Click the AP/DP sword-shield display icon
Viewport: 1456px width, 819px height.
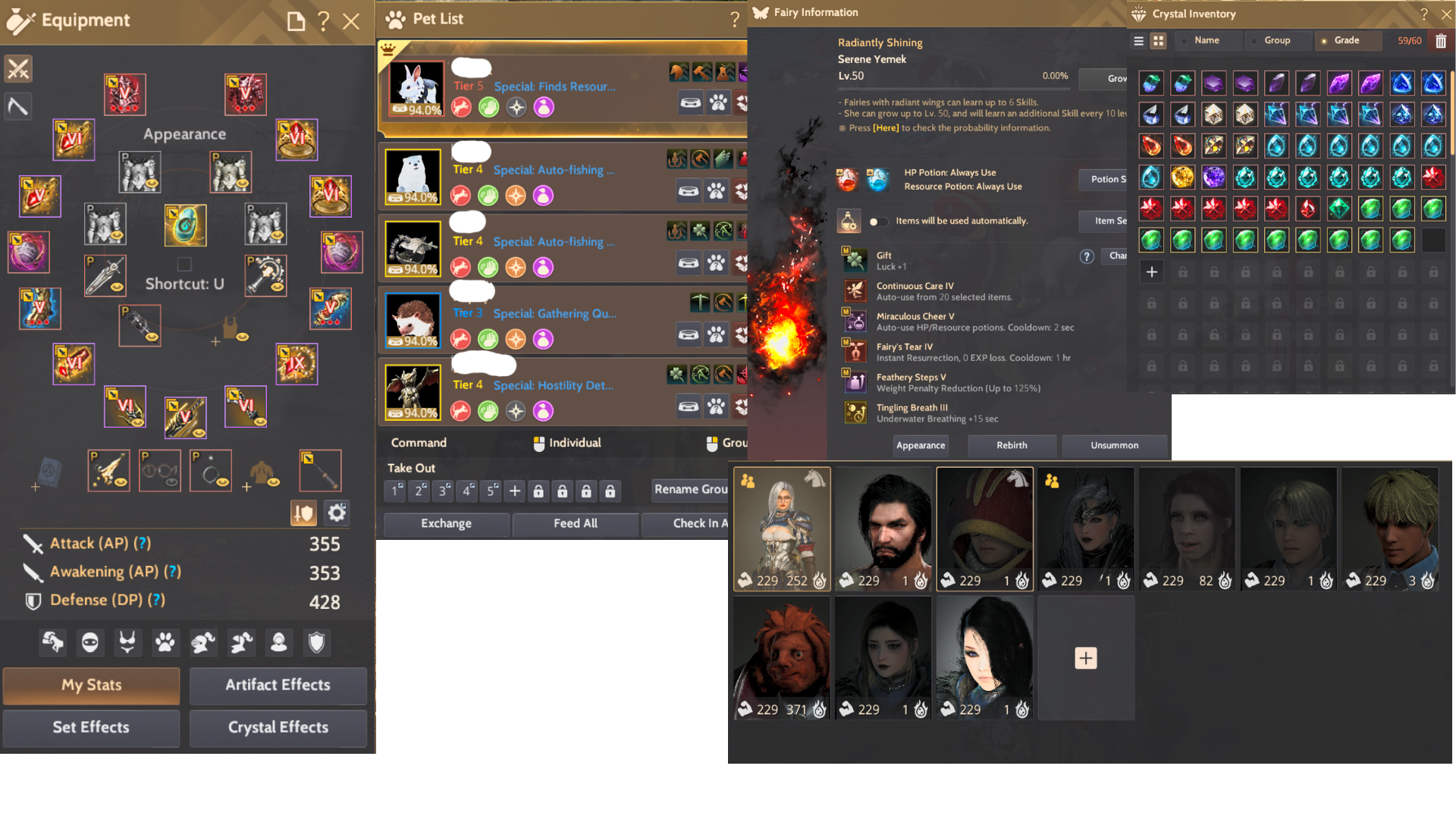pyautogui.click(x=303, y=513)
